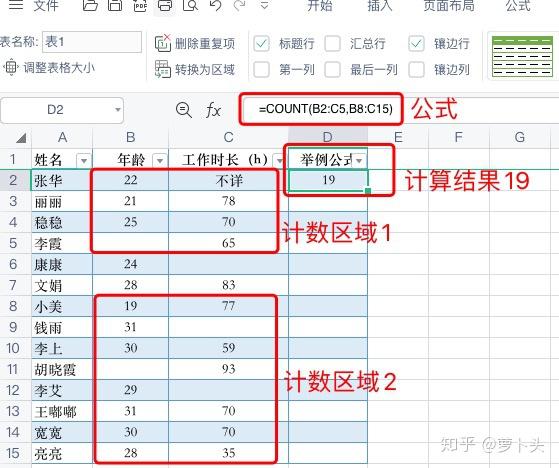Click the undo arrow icon

point(215,5)
